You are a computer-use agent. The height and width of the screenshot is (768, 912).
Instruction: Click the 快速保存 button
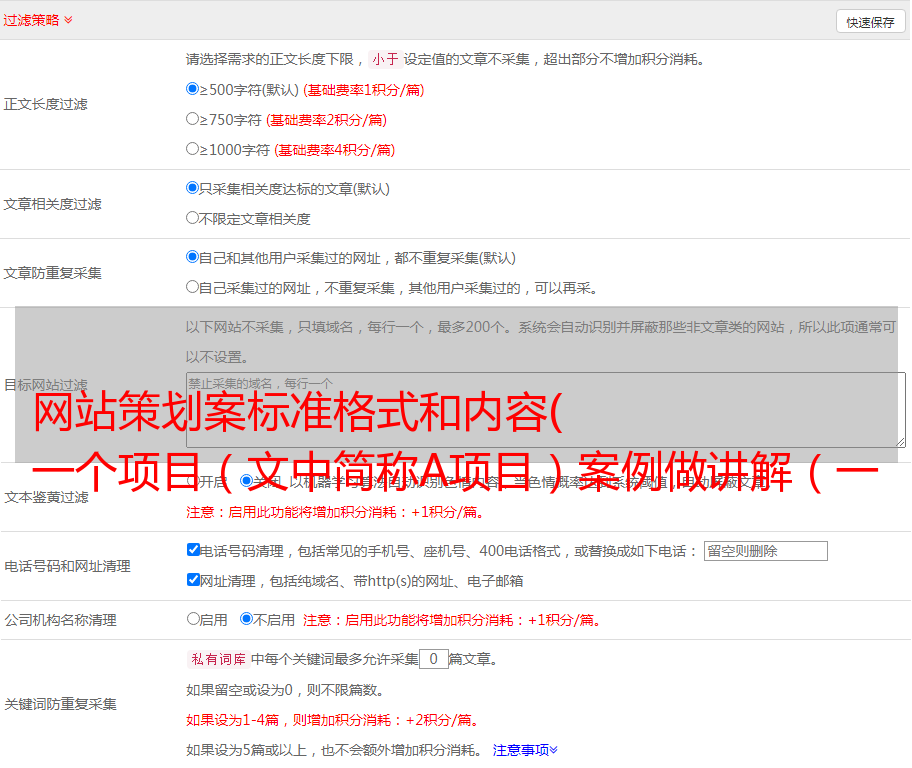870,22
